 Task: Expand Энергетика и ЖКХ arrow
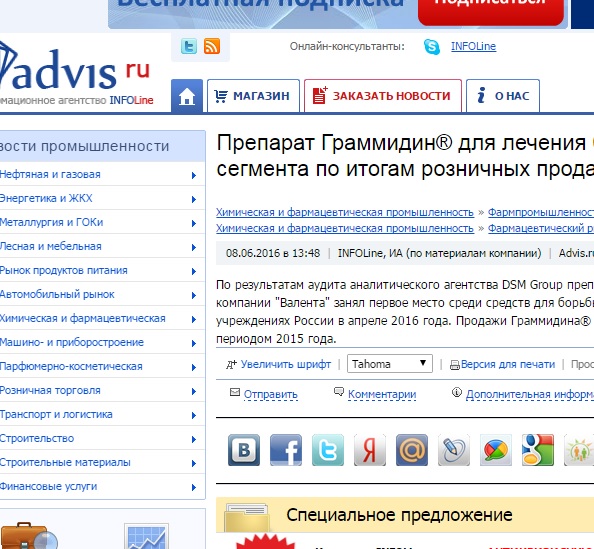194,199
